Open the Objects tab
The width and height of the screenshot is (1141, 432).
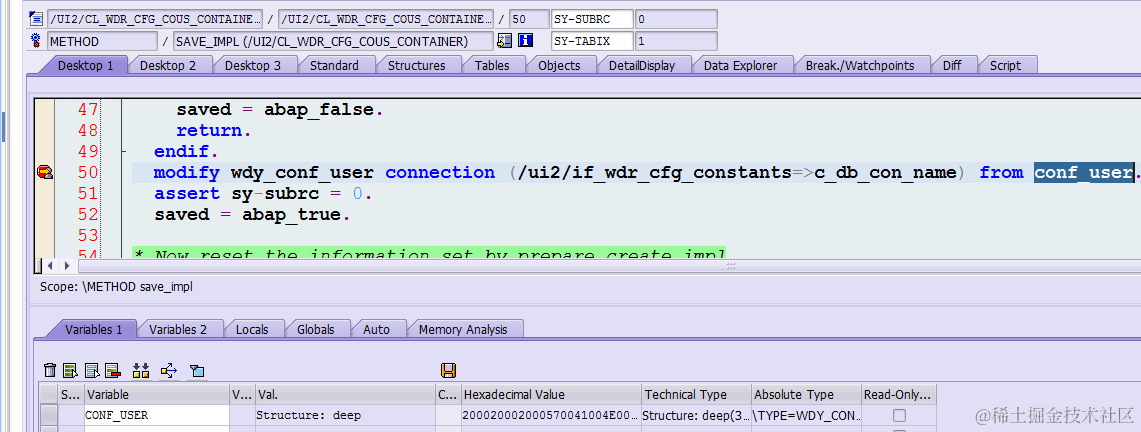(559, 65)
